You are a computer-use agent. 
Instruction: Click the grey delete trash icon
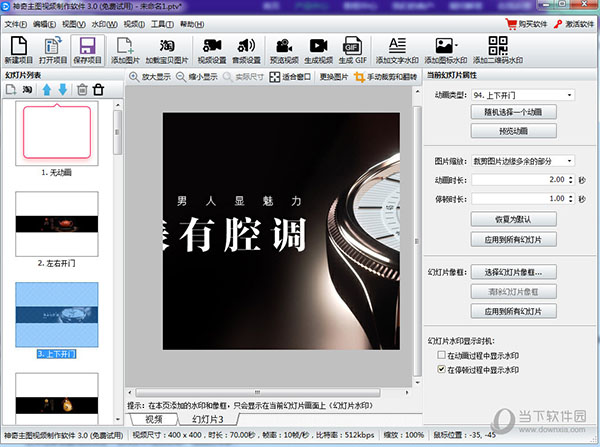pos(82,90)
